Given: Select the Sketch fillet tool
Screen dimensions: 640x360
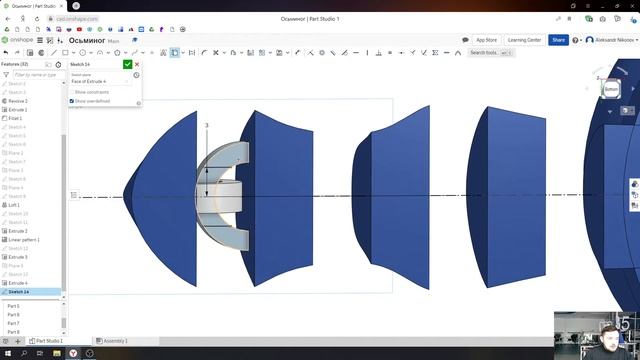Looking at the screenshot, I should tap(204, 53).
